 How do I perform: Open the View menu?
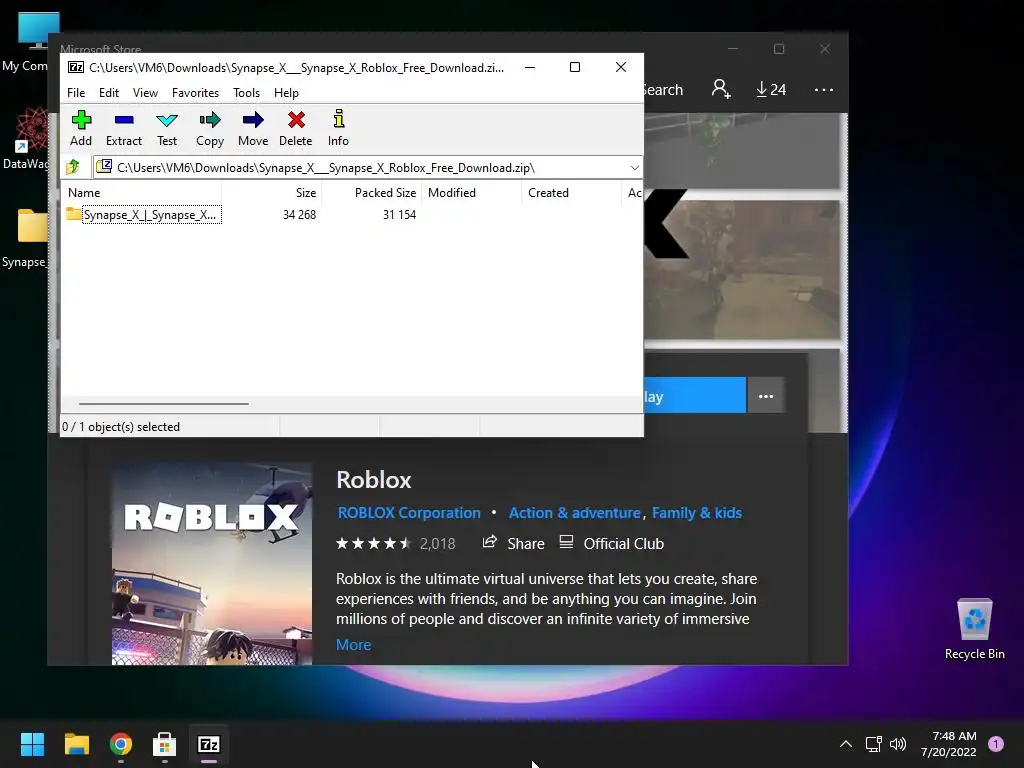[x=145, y=93]
